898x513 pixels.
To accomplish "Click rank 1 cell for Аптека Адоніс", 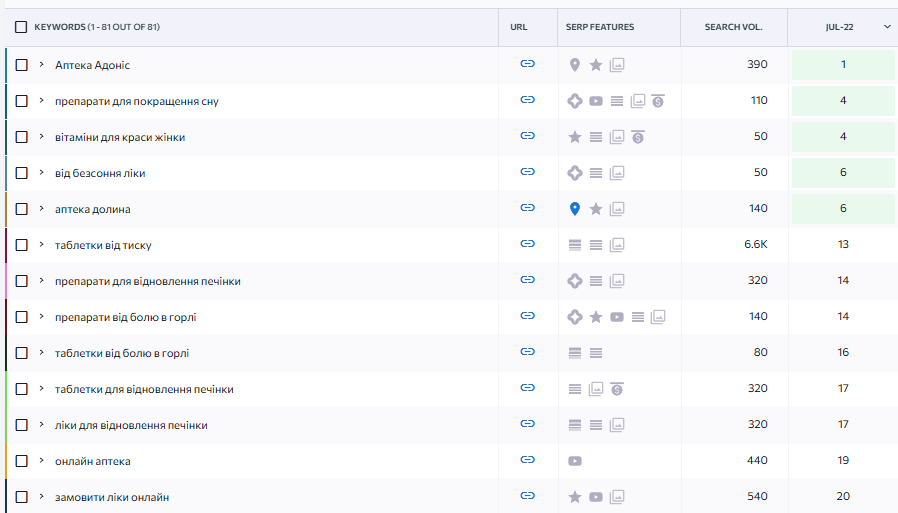I will 843,65.
